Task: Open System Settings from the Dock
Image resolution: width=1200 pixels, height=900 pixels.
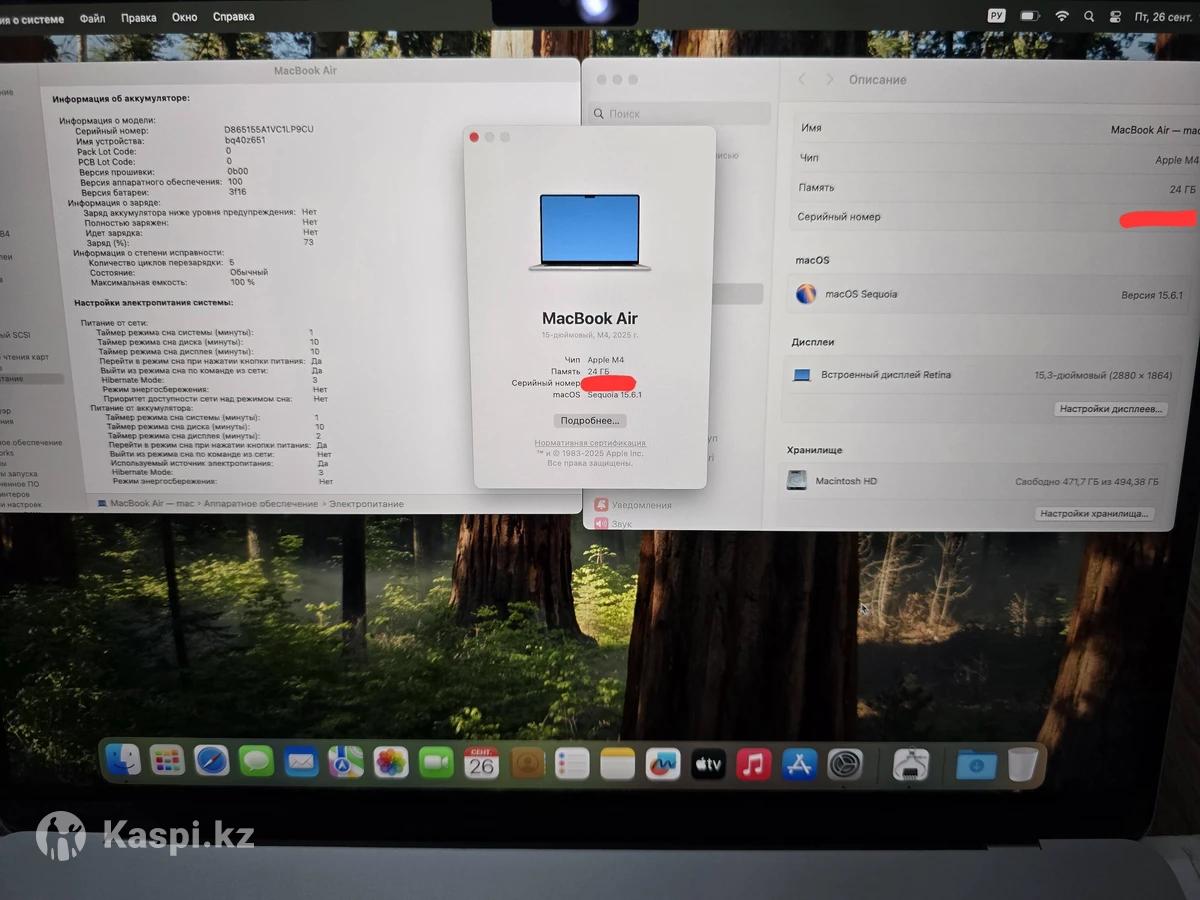Action: [846, 765]
